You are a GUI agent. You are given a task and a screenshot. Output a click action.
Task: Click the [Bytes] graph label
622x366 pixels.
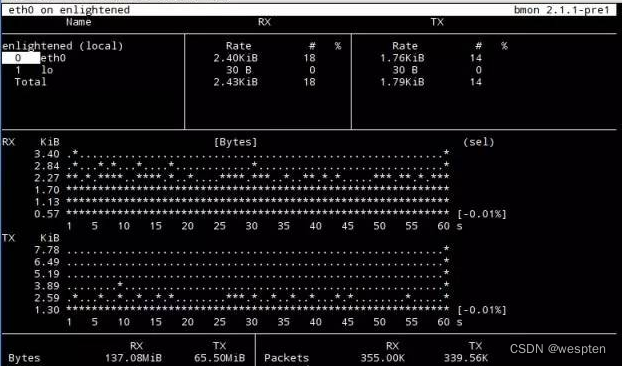[236, 142]
